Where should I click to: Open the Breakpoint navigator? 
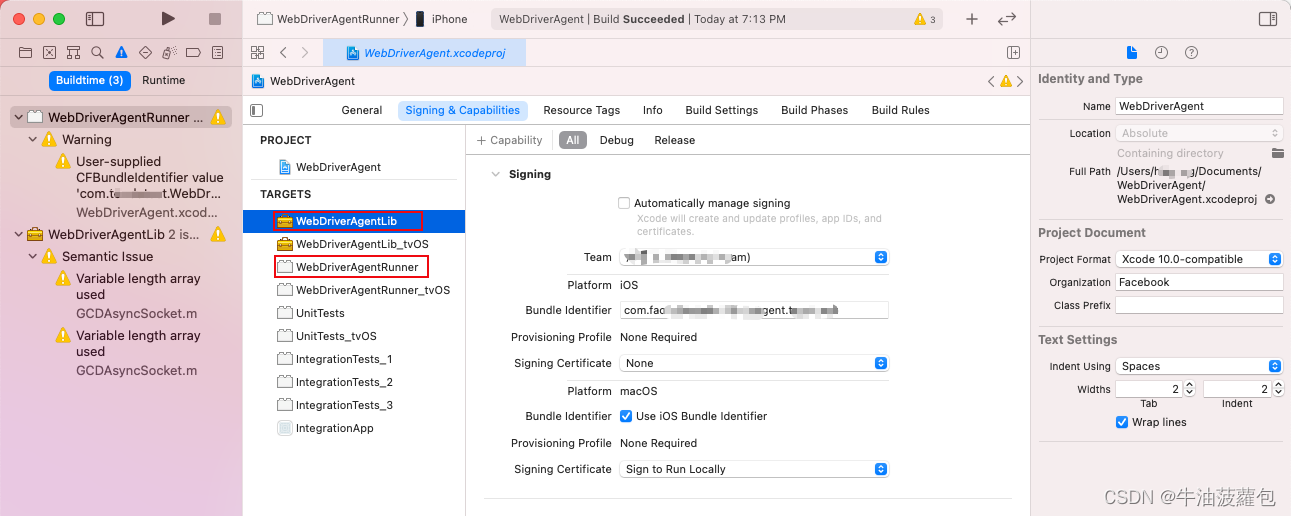point(192,52)
